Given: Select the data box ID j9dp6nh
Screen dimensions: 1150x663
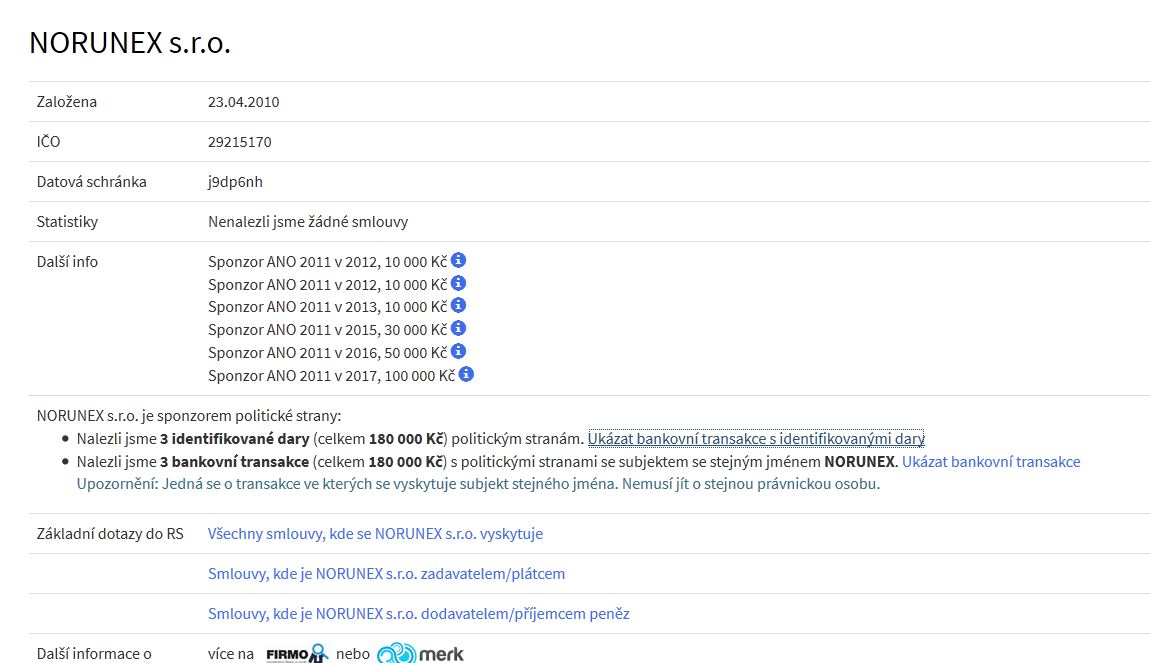Looking at the screenshot, I should tap(235, 182).
